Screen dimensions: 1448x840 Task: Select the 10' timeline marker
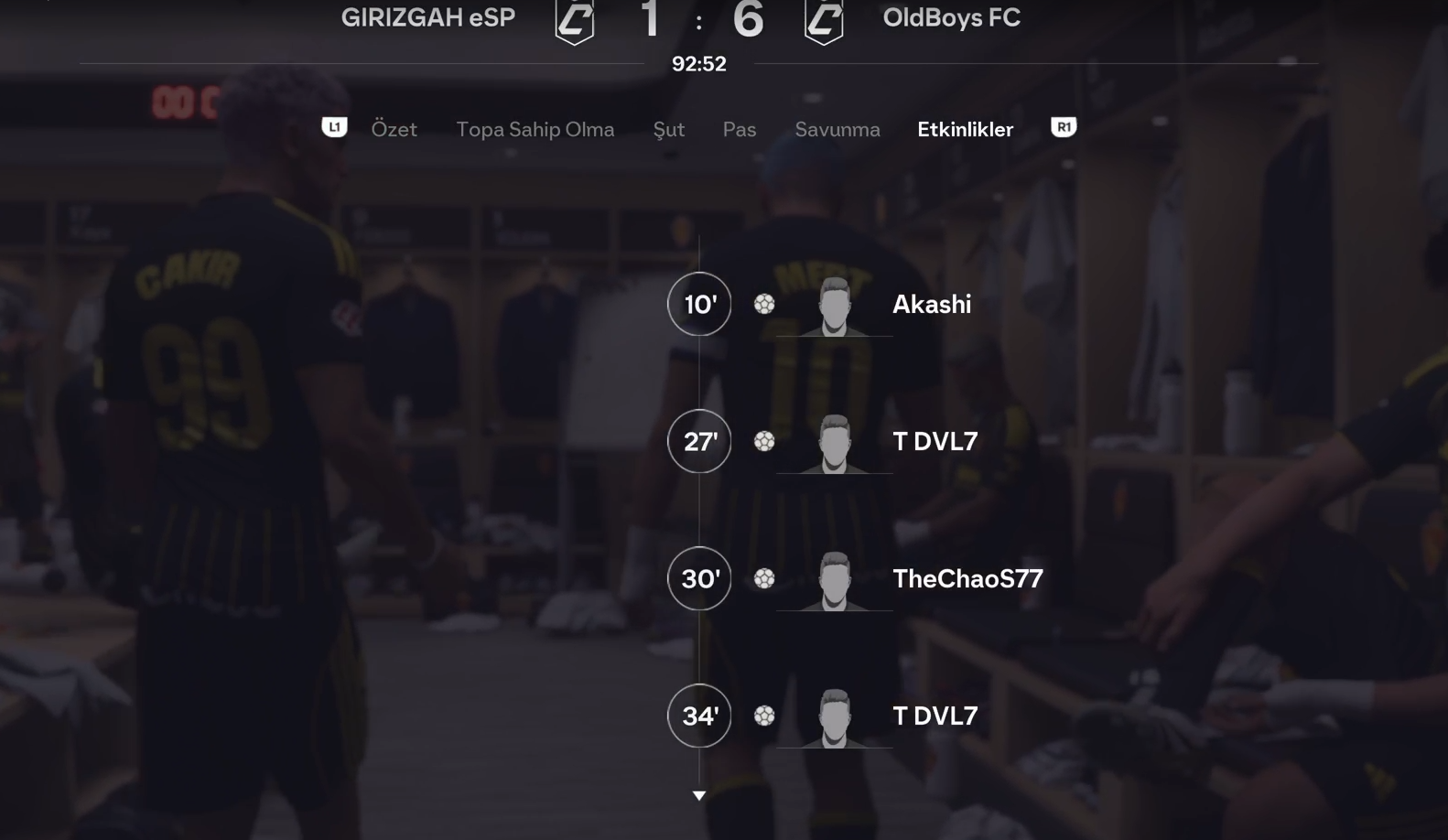(699, 304)
